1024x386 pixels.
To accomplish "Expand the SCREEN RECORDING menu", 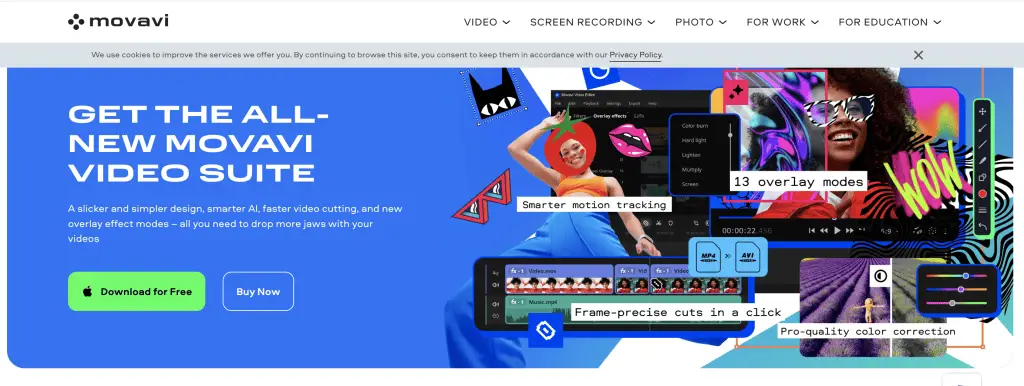I will pyautogui.click(x=592, y=22).
